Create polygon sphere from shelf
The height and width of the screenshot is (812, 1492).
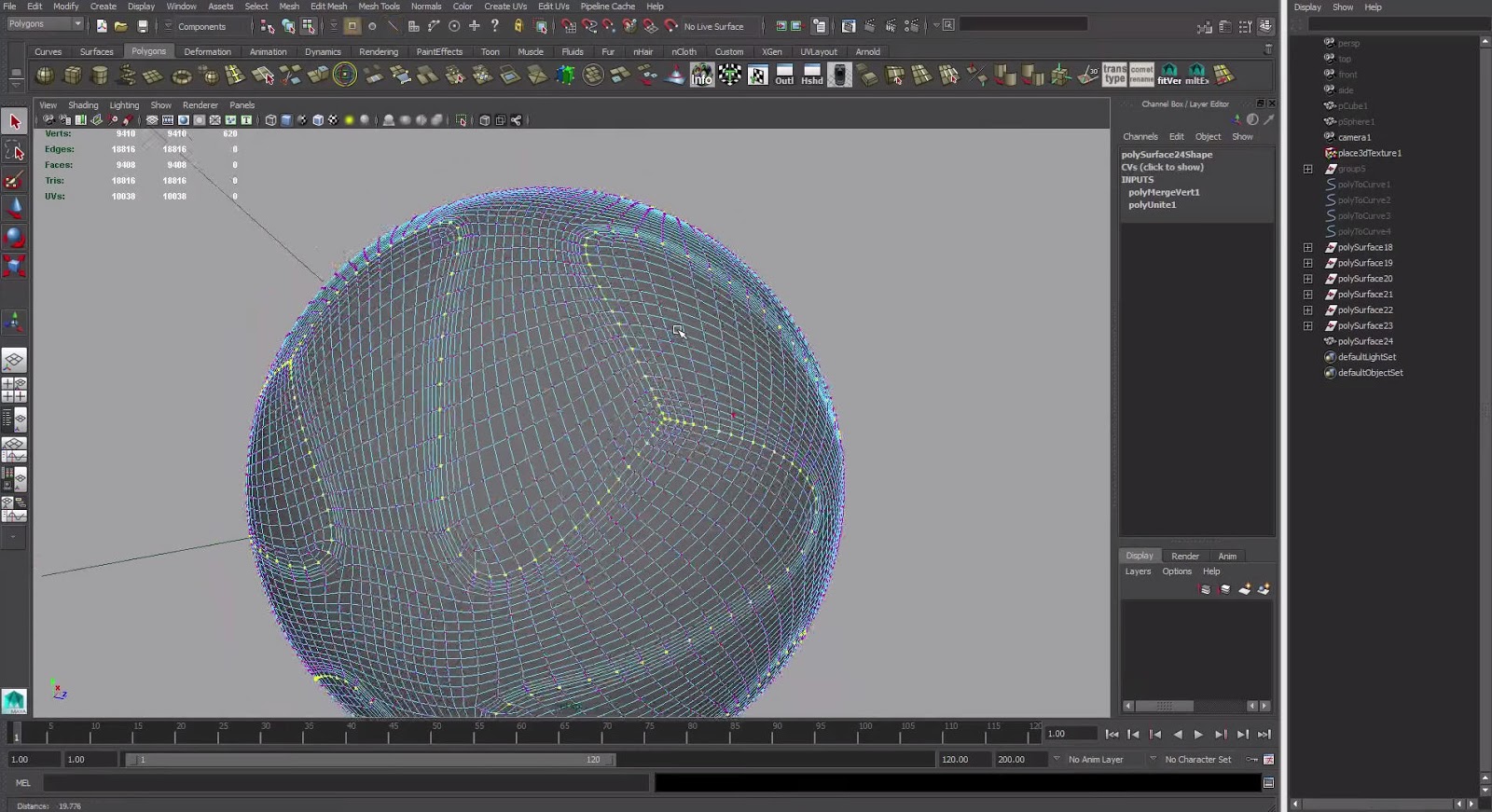(45, 76)
